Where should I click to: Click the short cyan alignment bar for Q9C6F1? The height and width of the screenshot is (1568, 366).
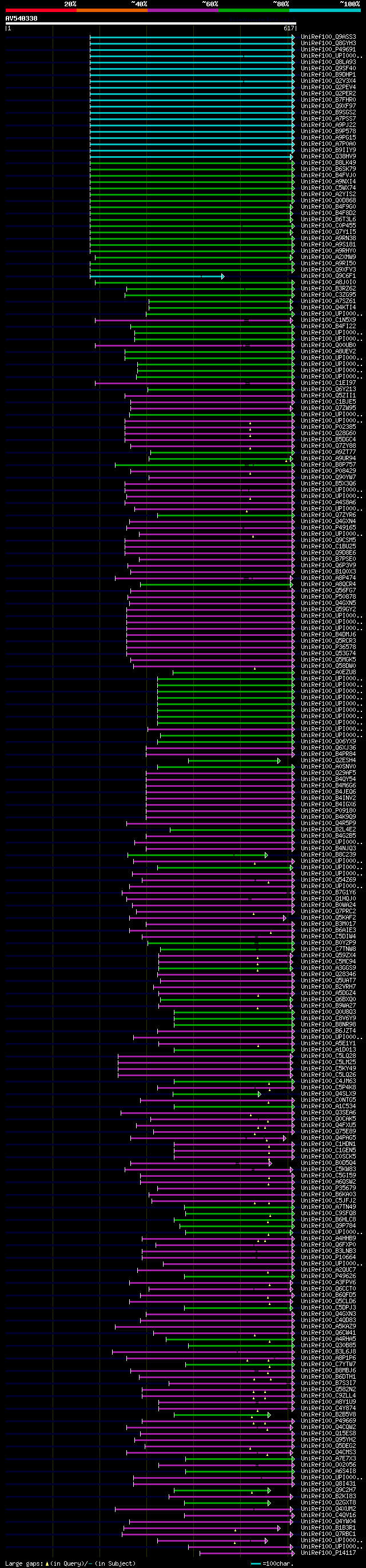[x=157, y=276]
